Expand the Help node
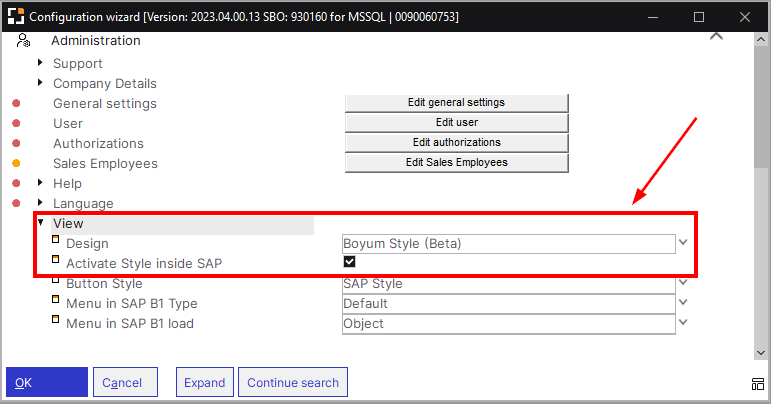Image resolution: width=771 pixels, height=404 pixels. click(40, 182)
